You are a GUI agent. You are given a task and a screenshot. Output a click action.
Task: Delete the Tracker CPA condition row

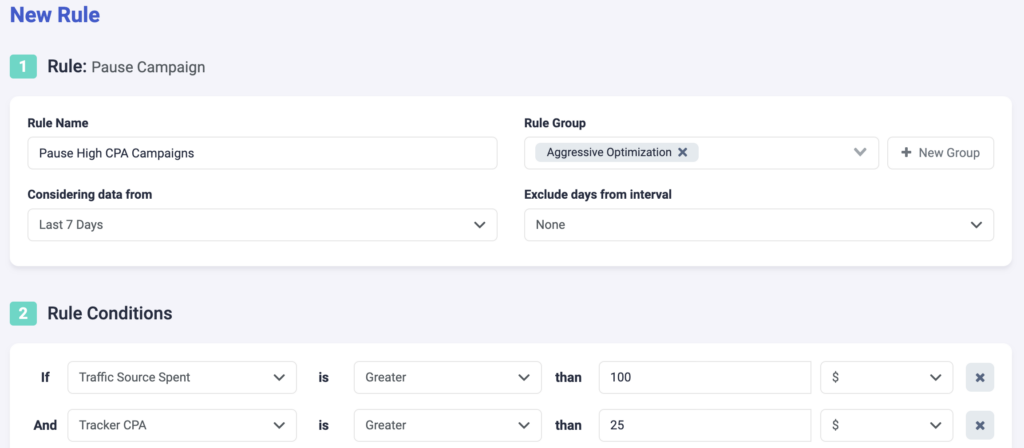pos(980,425)
